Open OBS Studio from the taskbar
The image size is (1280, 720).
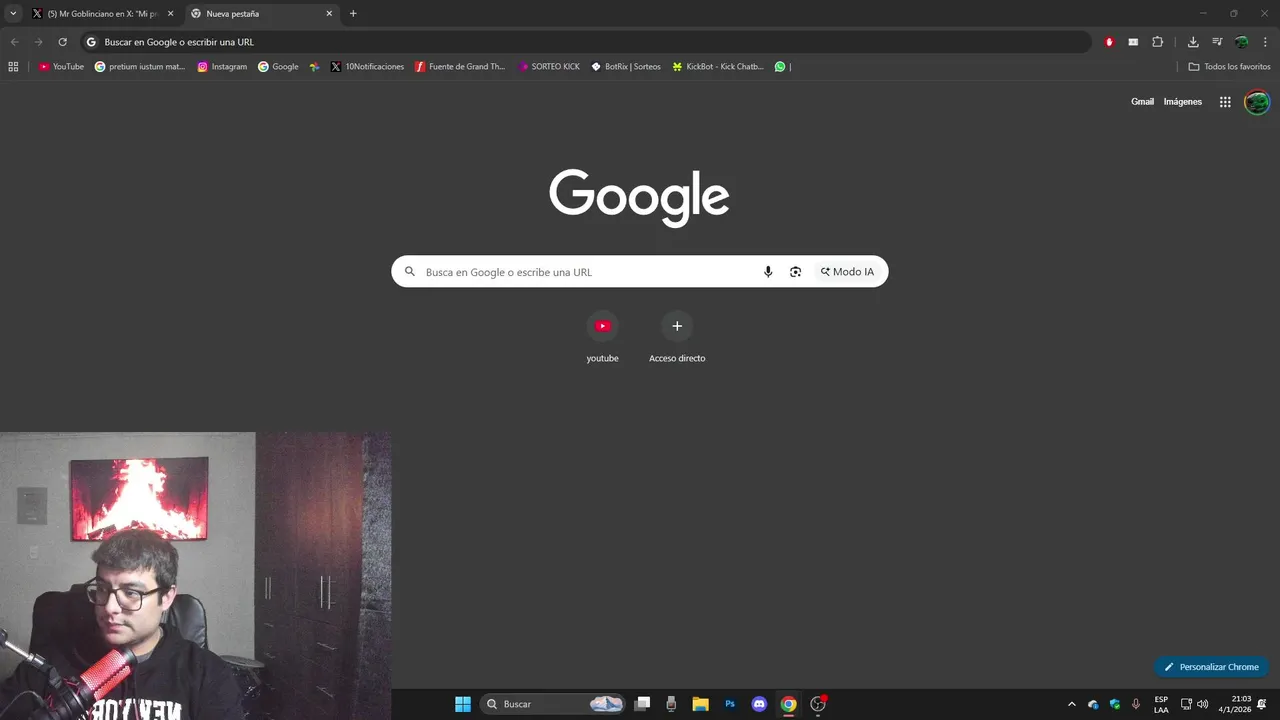point(818,704)
